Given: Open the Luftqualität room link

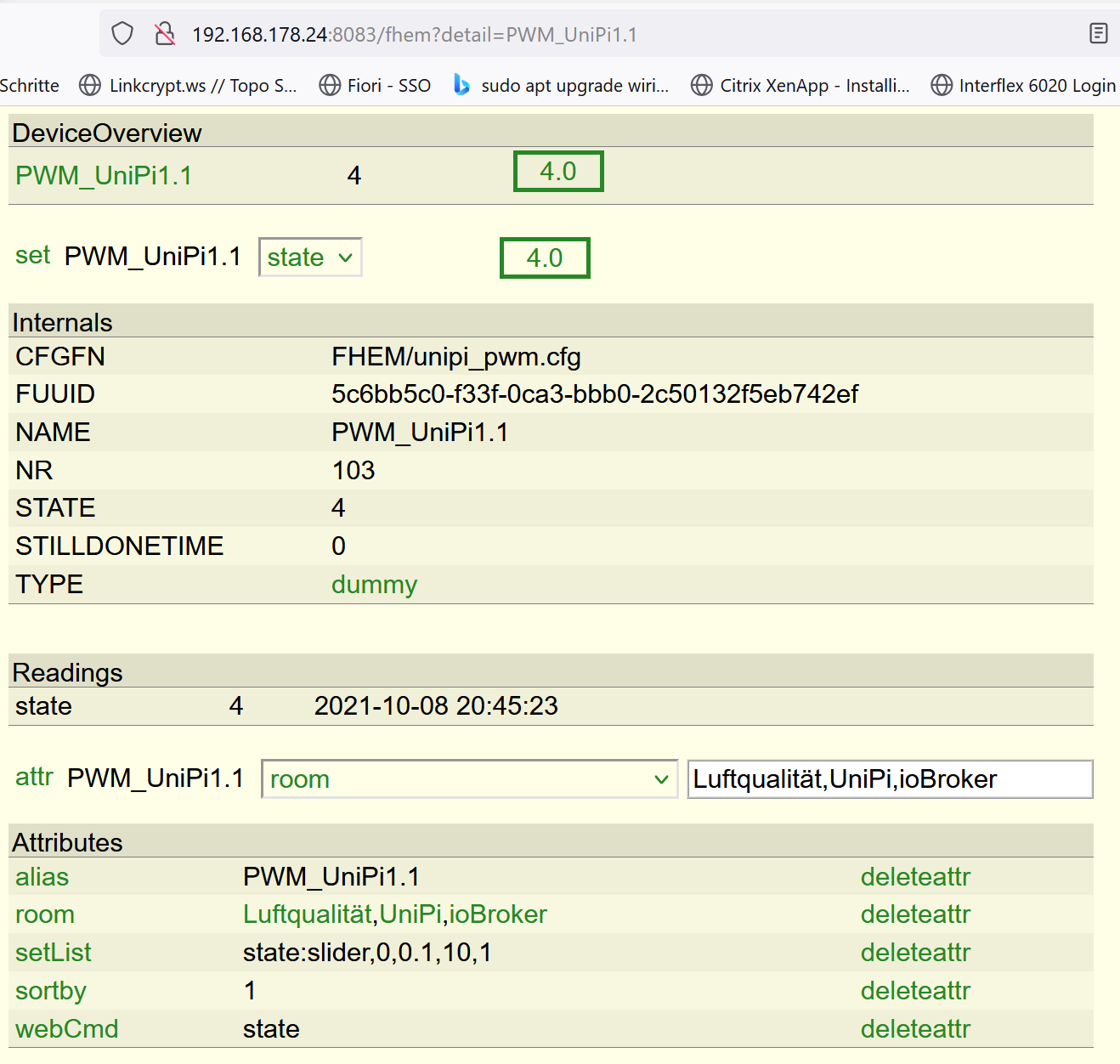Looking at the screenshot, I should coord(308,914).
